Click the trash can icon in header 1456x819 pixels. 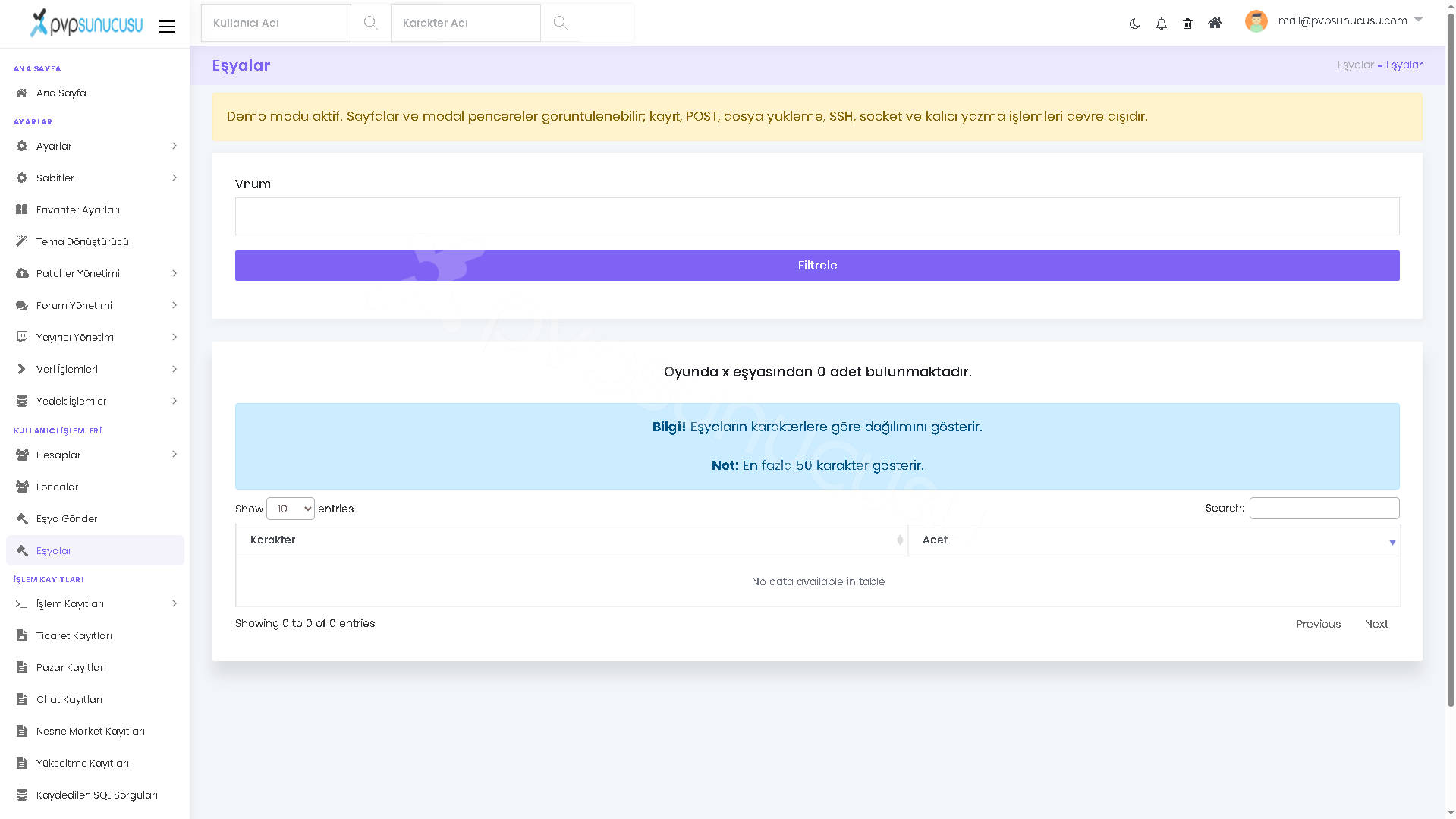coord(1187,24)
